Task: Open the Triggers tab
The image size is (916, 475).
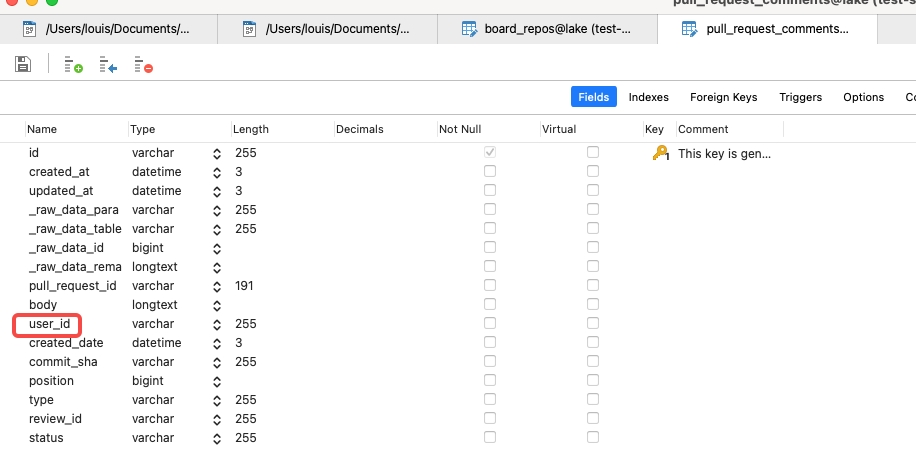Action: click(800, 97)
